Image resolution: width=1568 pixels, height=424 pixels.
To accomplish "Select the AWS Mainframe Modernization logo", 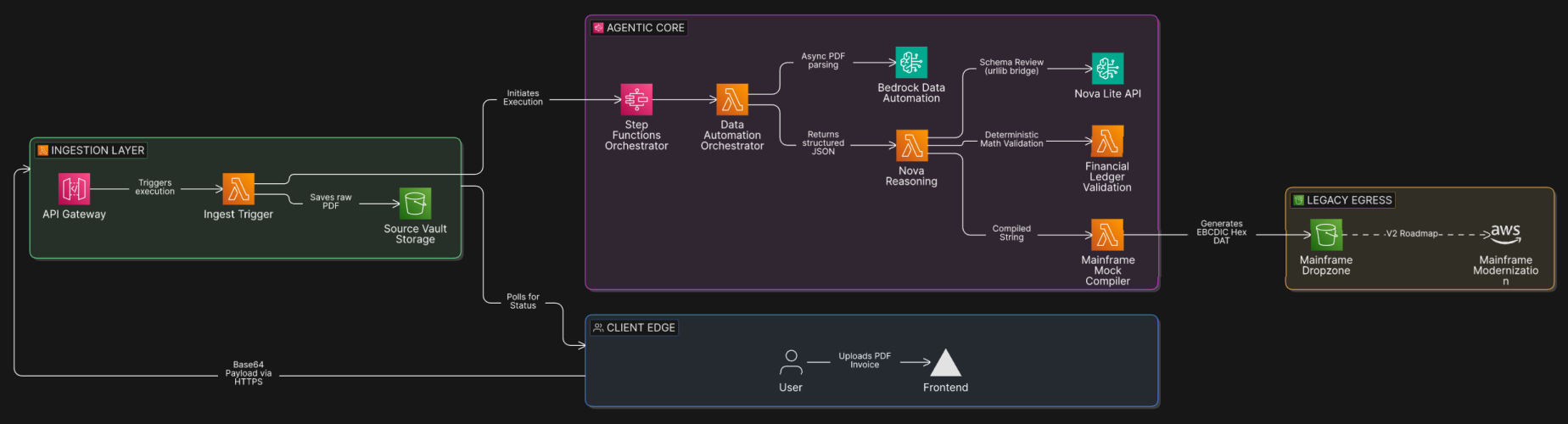I will coord(1505,234).
